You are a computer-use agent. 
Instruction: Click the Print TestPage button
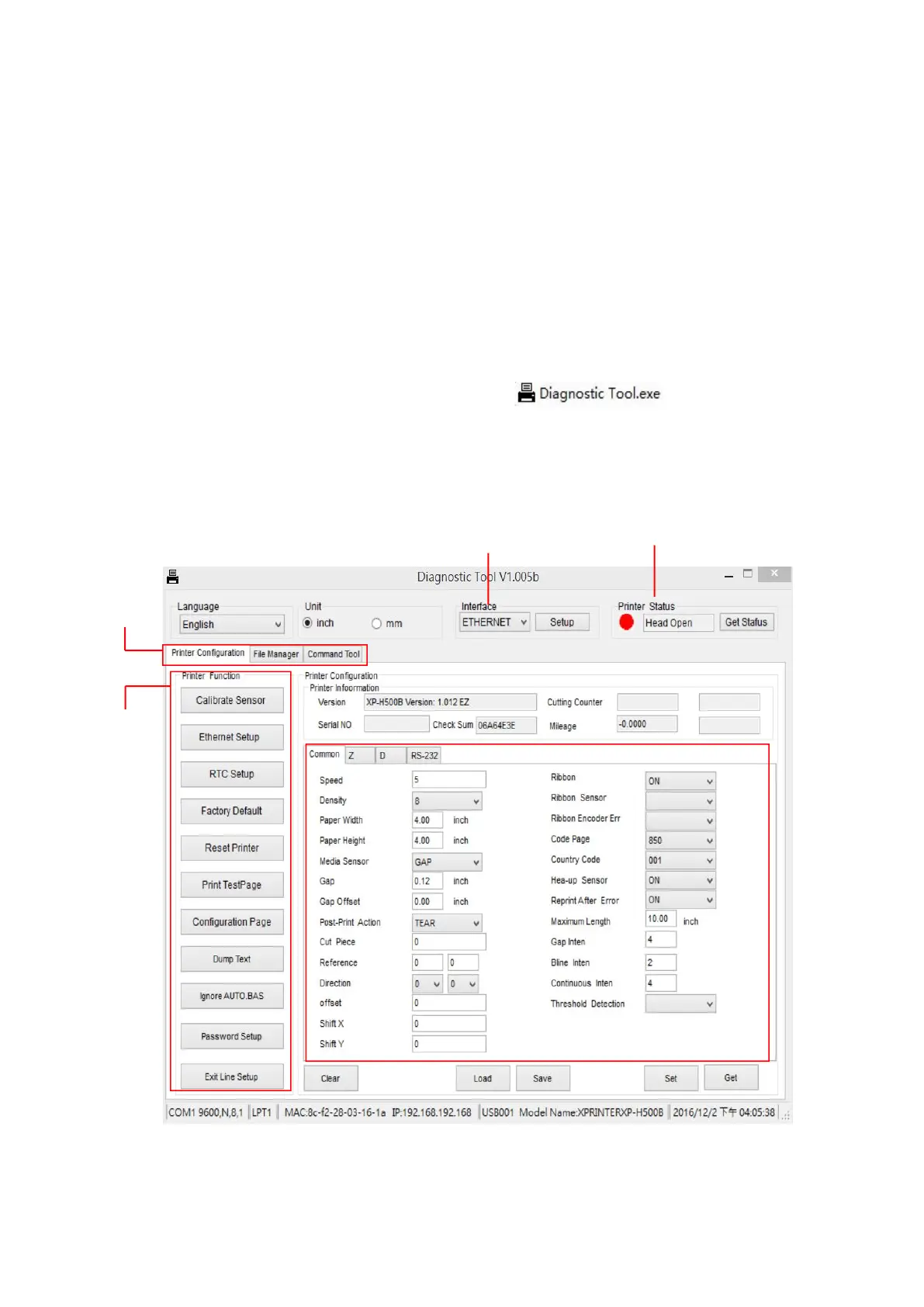click(231, 885)
